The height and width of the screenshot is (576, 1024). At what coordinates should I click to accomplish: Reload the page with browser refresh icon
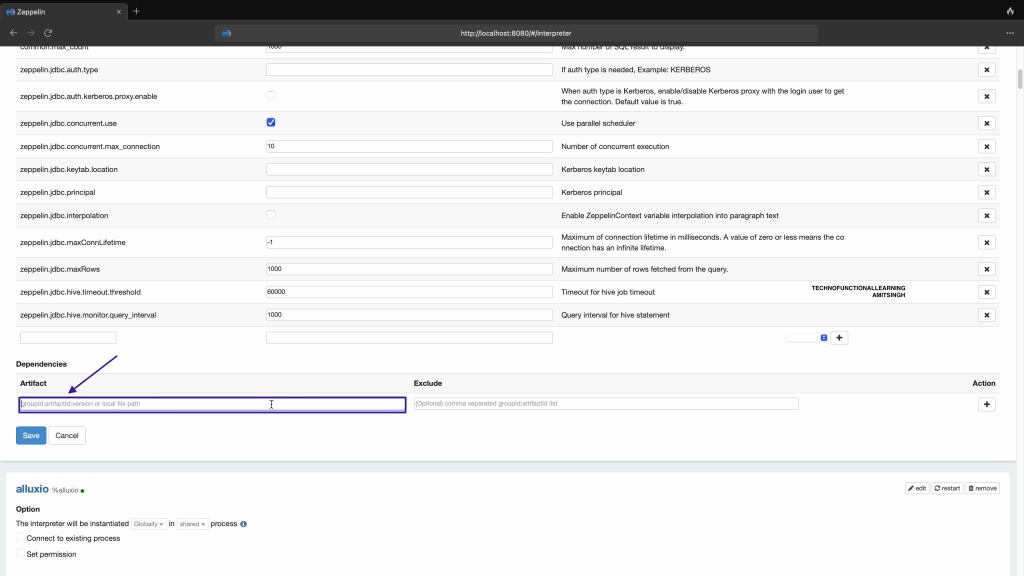[x=47, y=33]
